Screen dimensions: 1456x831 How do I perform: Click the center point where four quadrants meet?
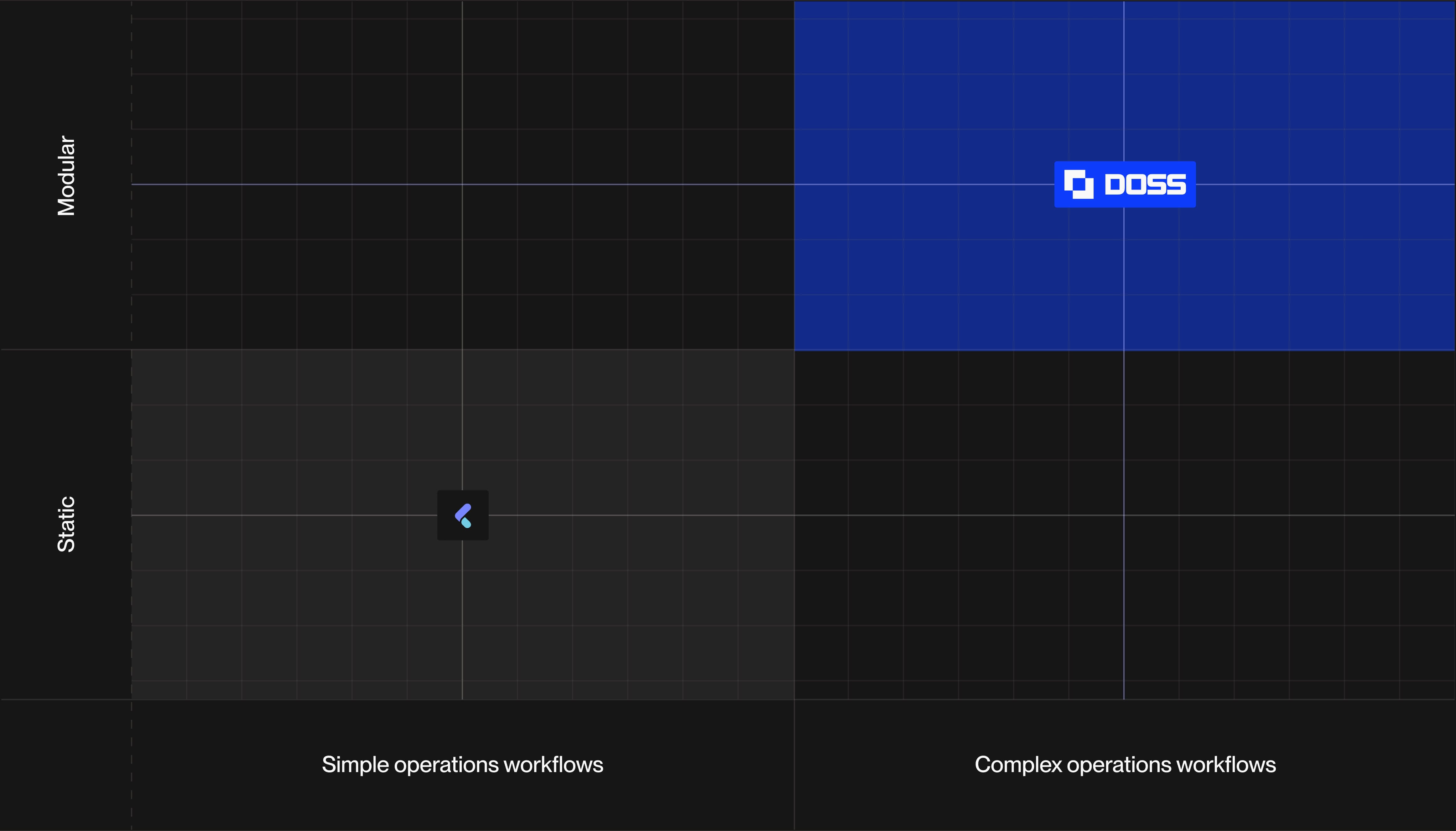[794, 349]
